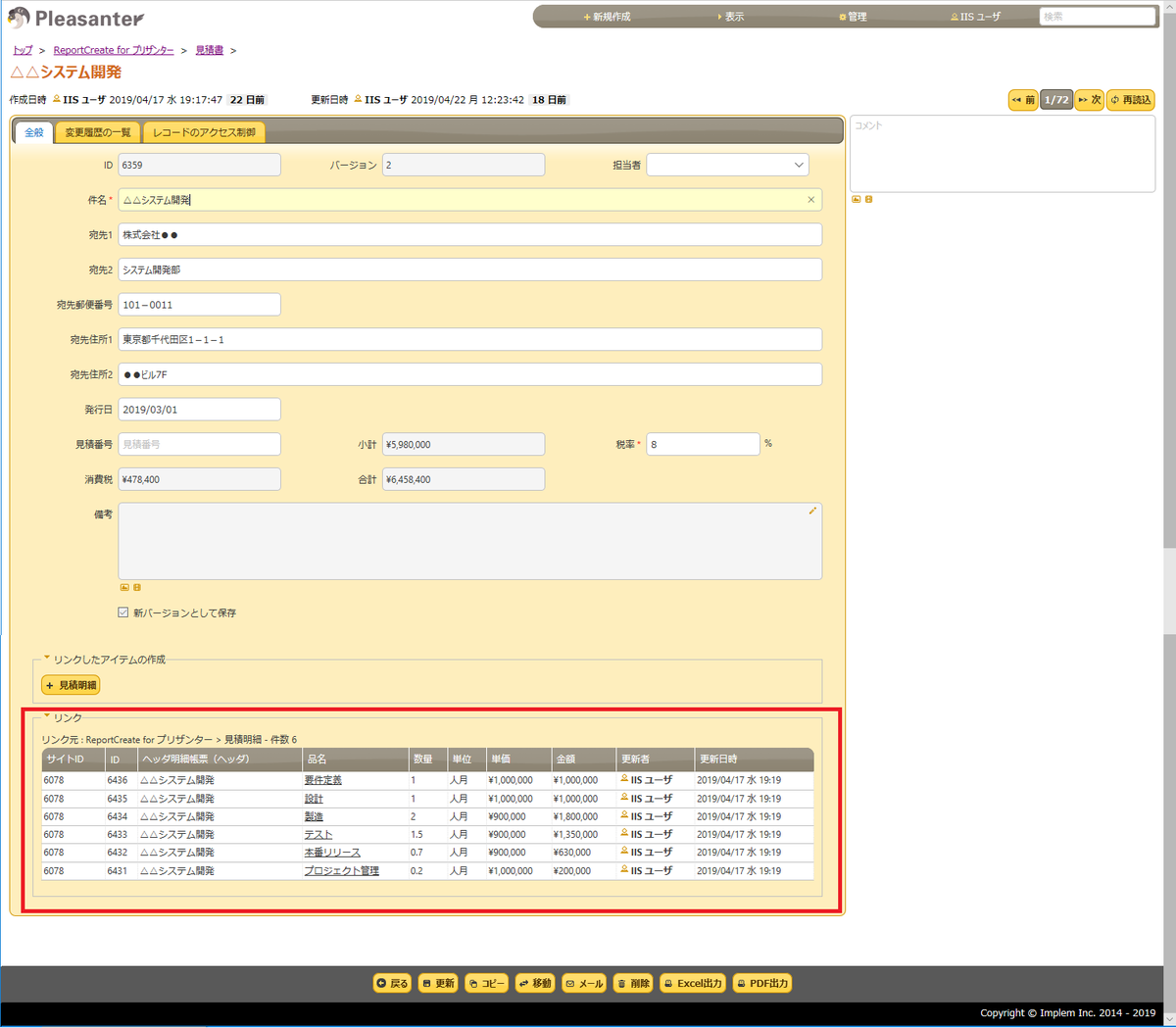Go to previous record with 前 button
Screen dimensions: 1176x1028
click(x=1023, y=100)
